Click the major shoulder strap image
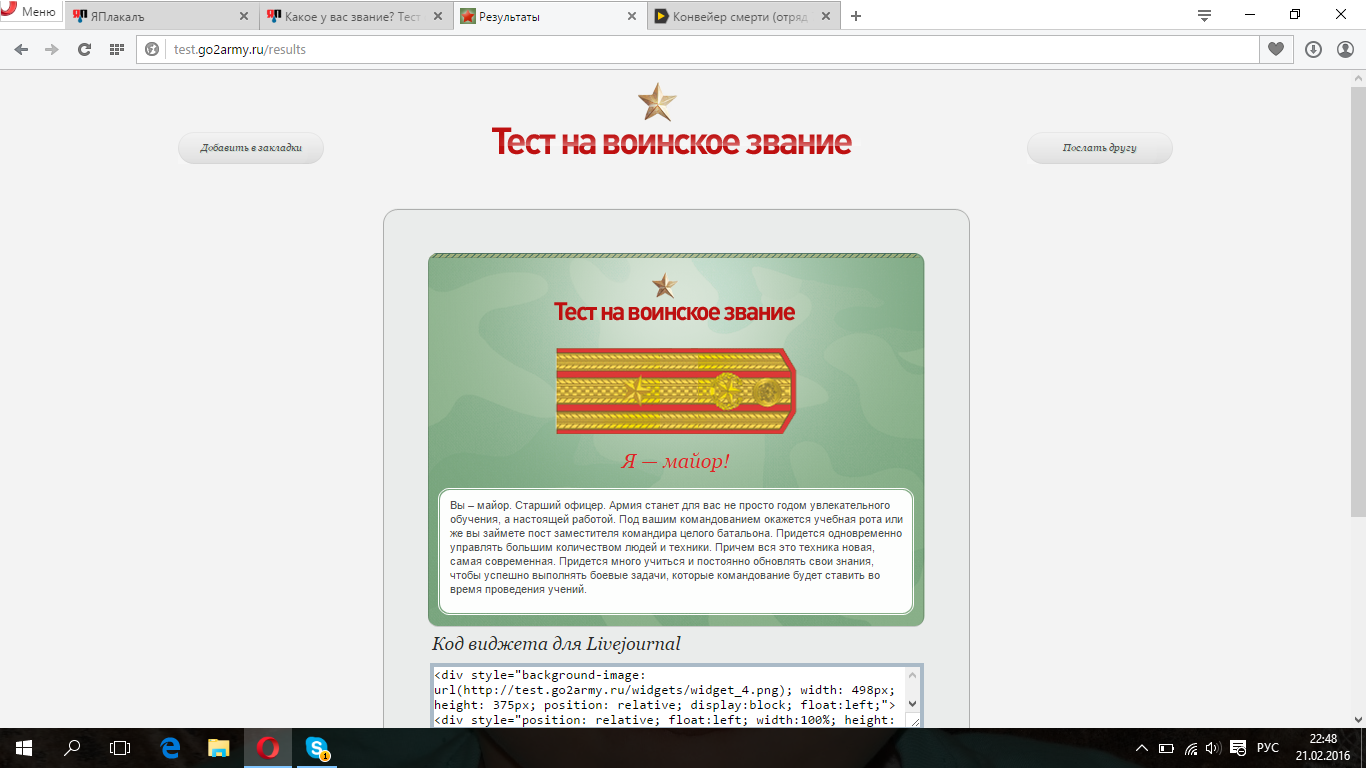This screenshot has height=768, width=1366. (x=675, y=391)
